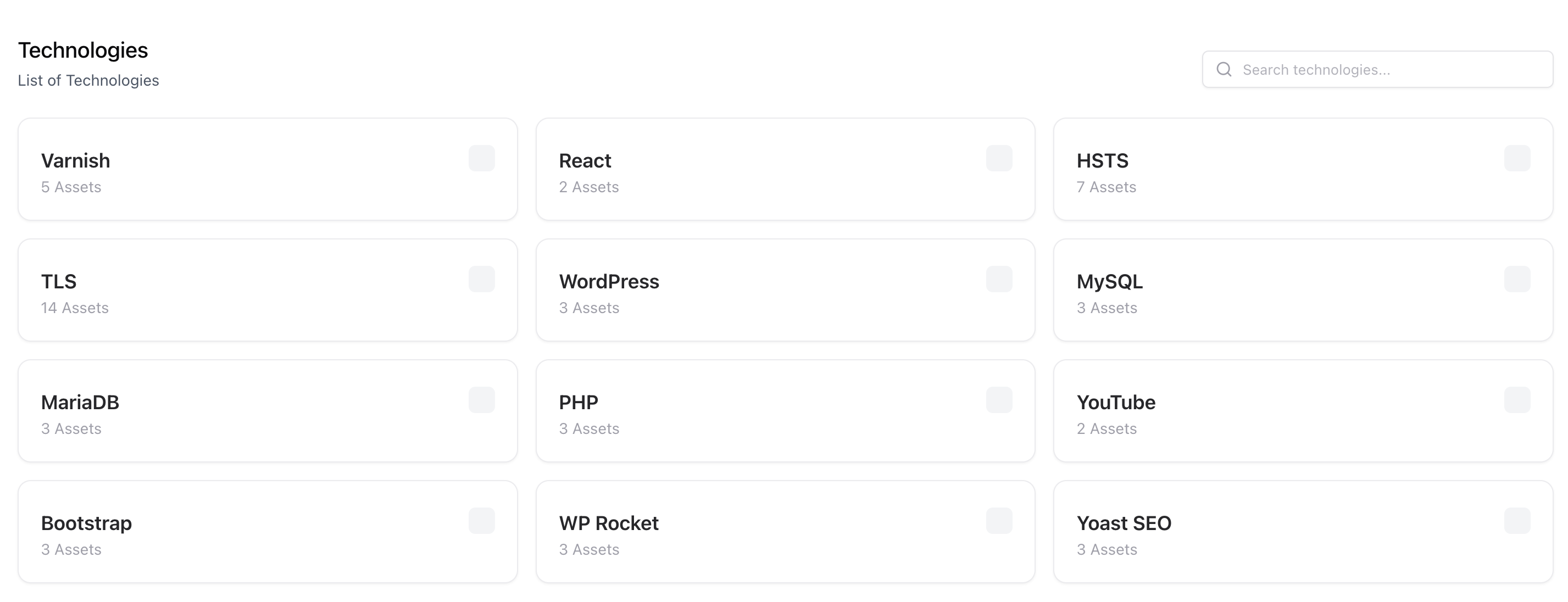Click the React card's icon placeholder
This screenshot has height=602, width=1568.
[999, 158]
